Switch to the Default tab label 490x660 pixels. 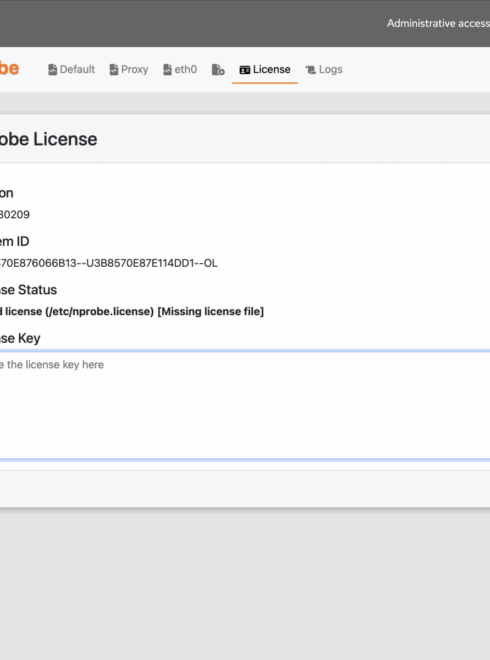pyautogui.click(x=77, y=69)
